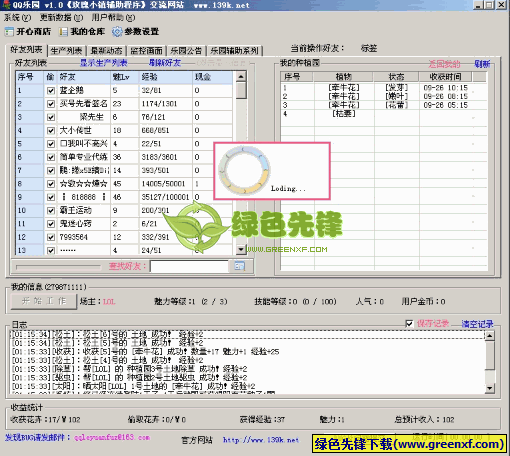Toggle checkbox for 7993584 row 12
The image size is (510, 456).
pyautogui.click(x=51, y=237)
